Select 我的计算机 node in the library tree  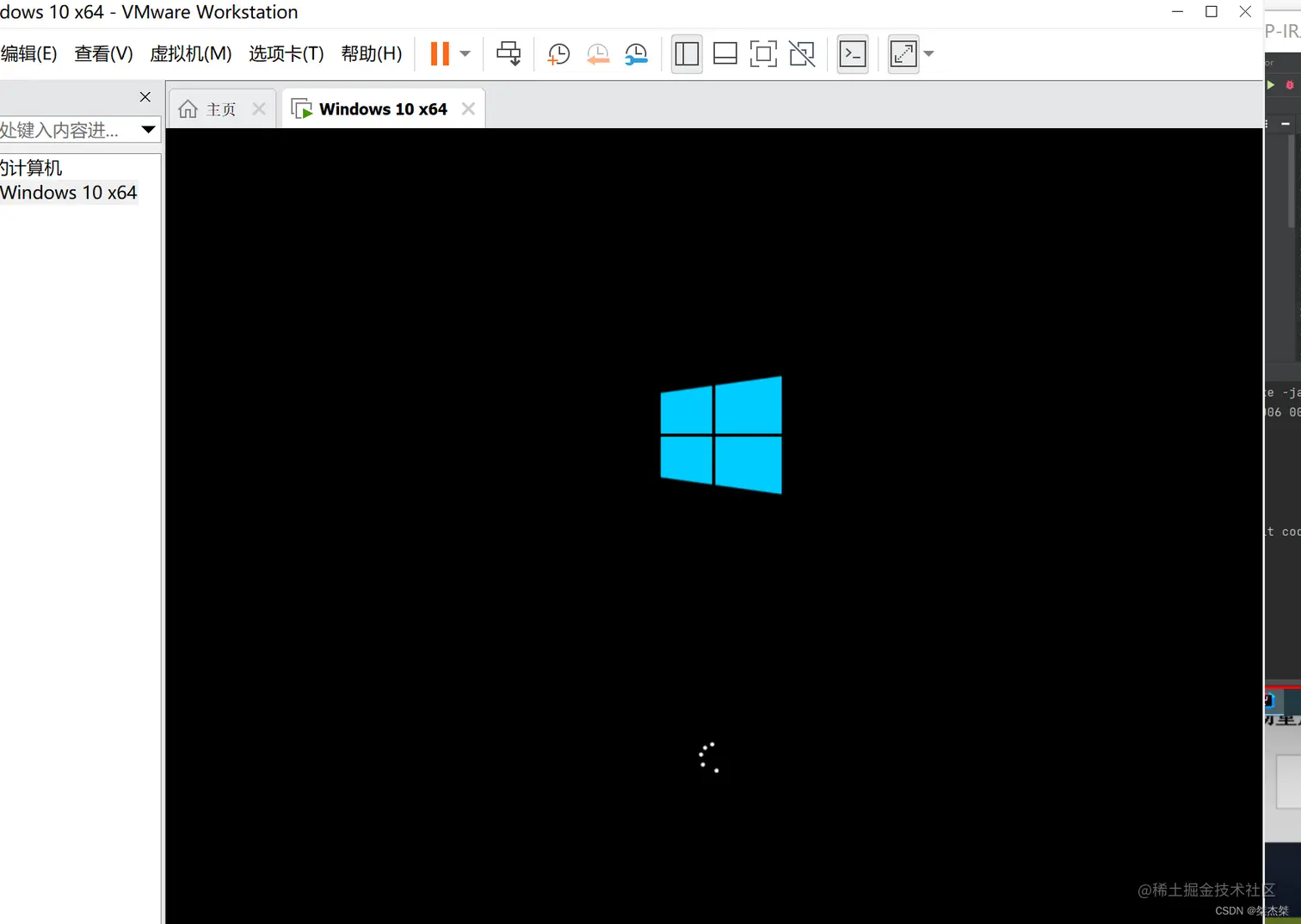pyautogui.click(x=31, y=168)
